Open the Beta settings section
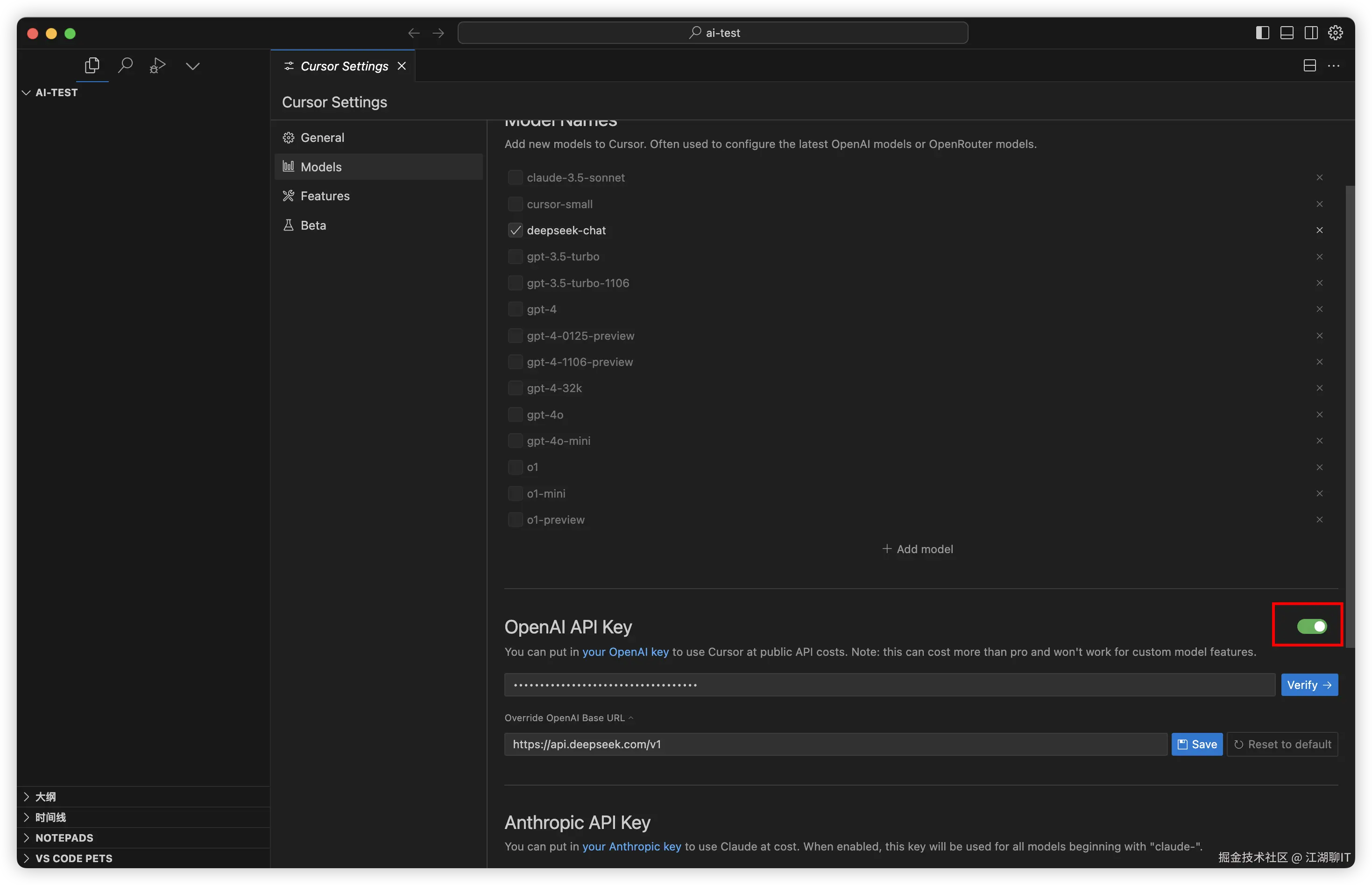Viewport: 1372px width, 885px height. pos(313,225)
